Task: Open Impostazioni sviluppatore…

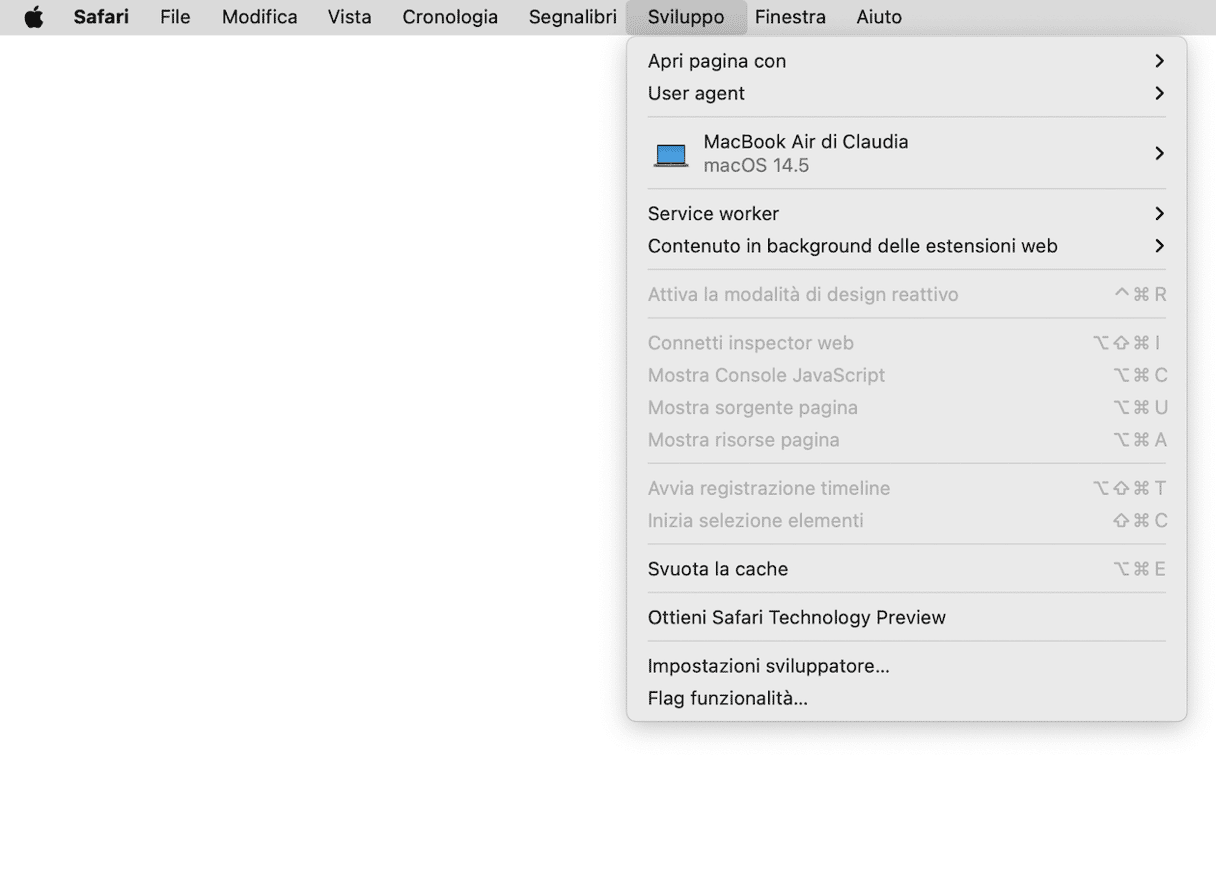Action: pyautogui.click(x=906, y=666)
